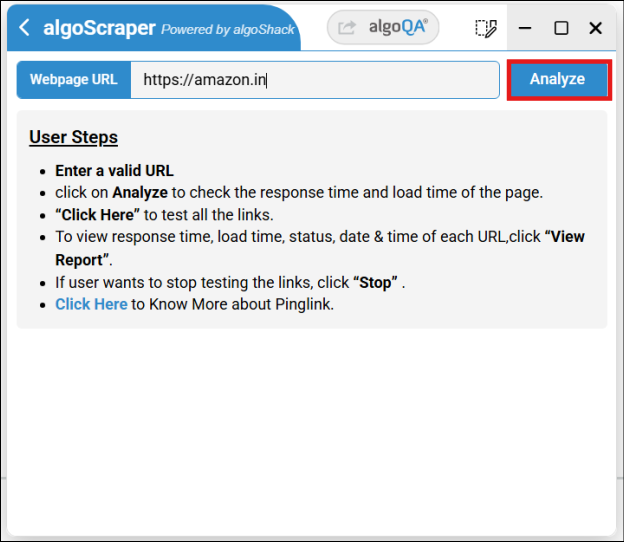Maximize the algoScraper window
Screen dimensions: 624x542
click(x=561, y=28)
